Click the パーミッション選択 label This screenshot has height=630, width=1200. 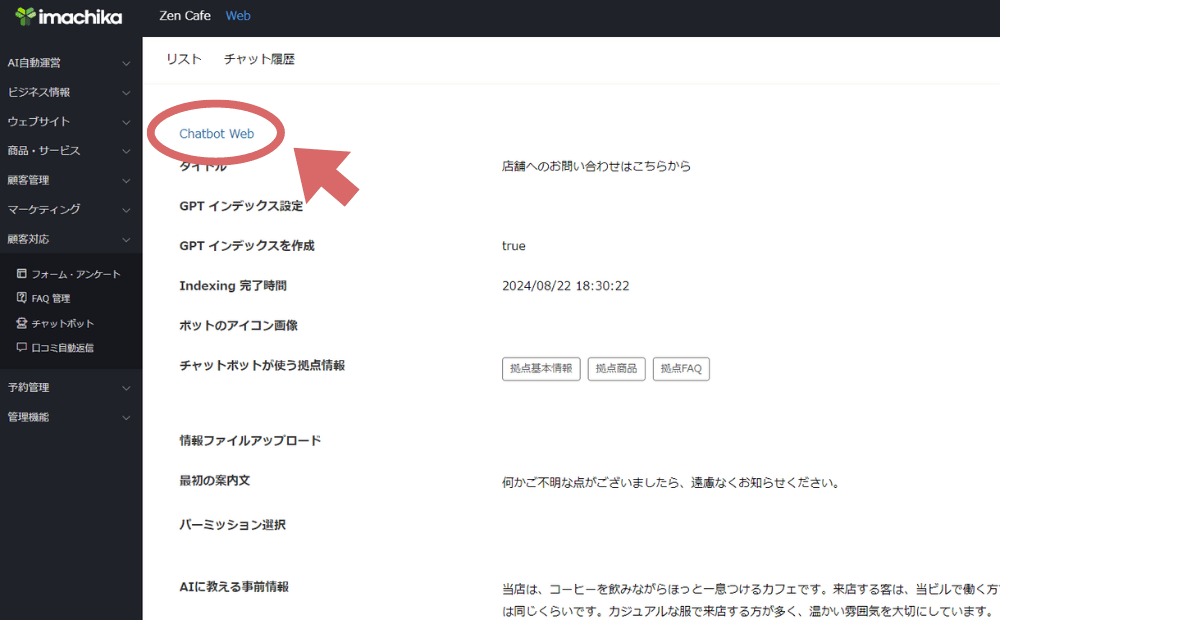[x=233, y=525]
